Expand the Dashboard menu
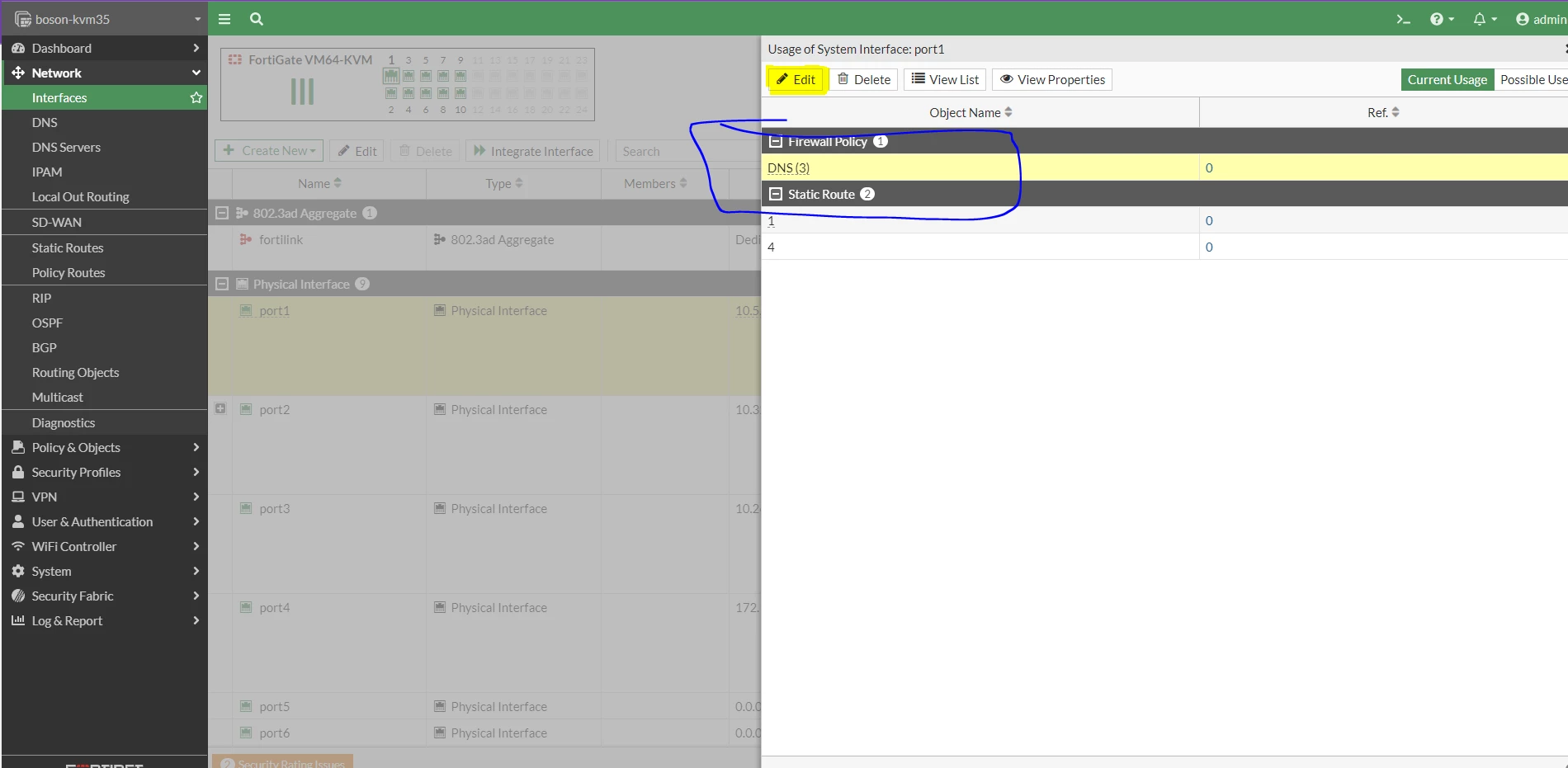 click(105, 48)
